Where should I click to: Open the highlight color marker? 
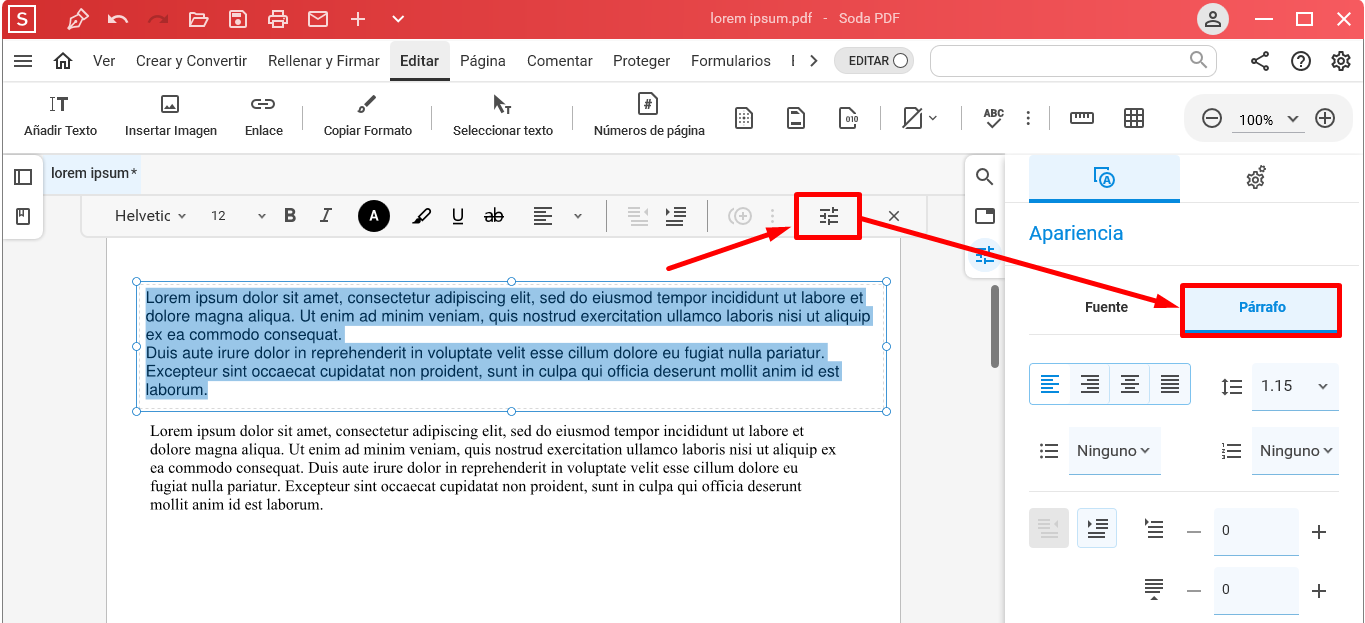(422, 216)
